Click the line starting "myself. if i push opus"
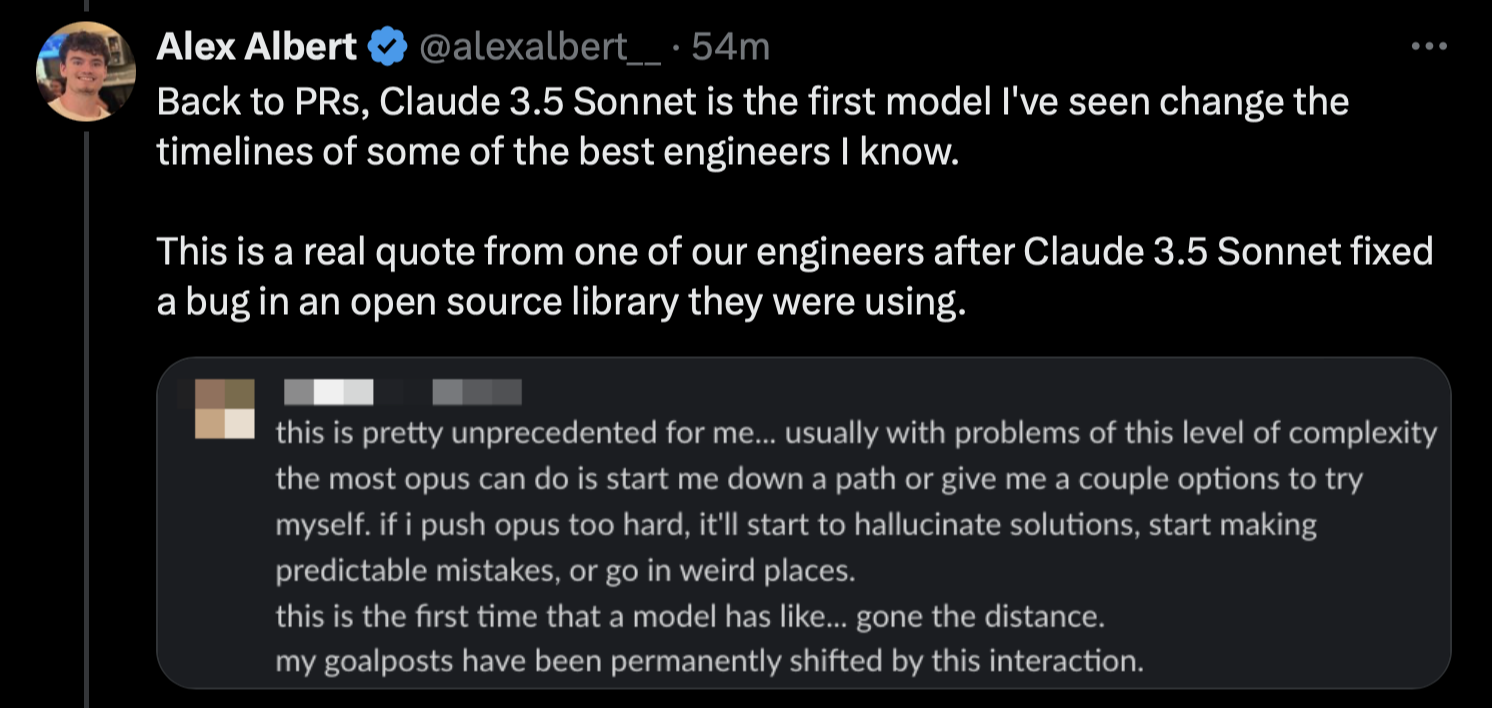 pyautogui.click(x=795, y=525)
